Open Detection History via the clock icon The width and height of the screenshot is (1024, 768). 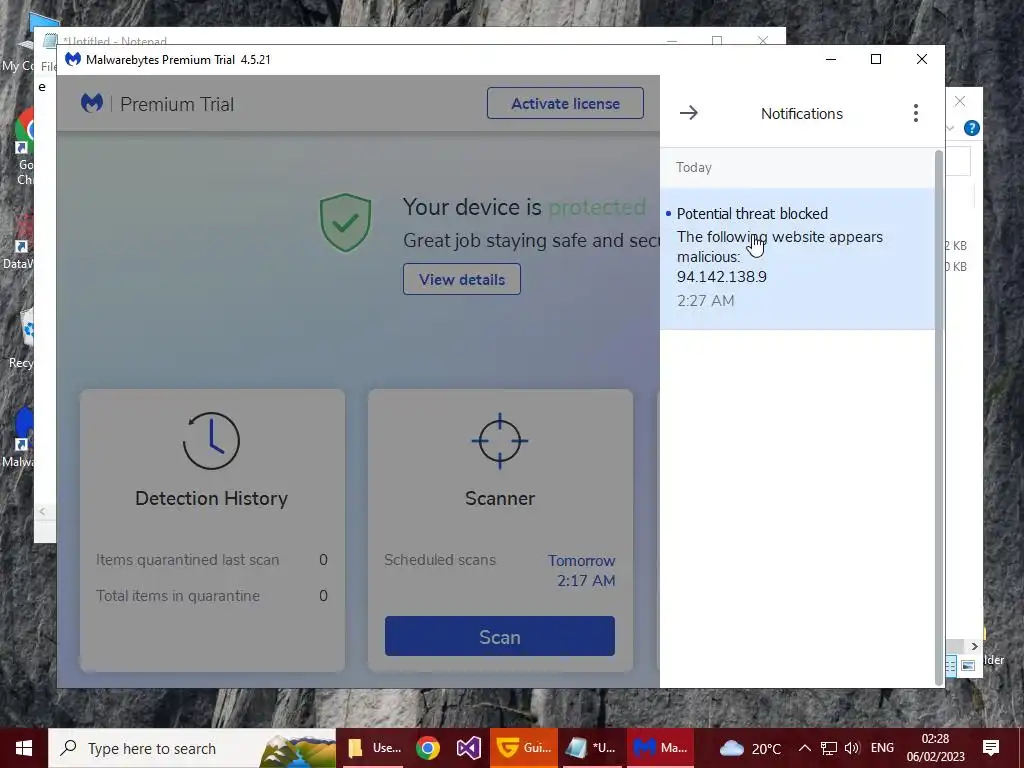tap(211, 441)
